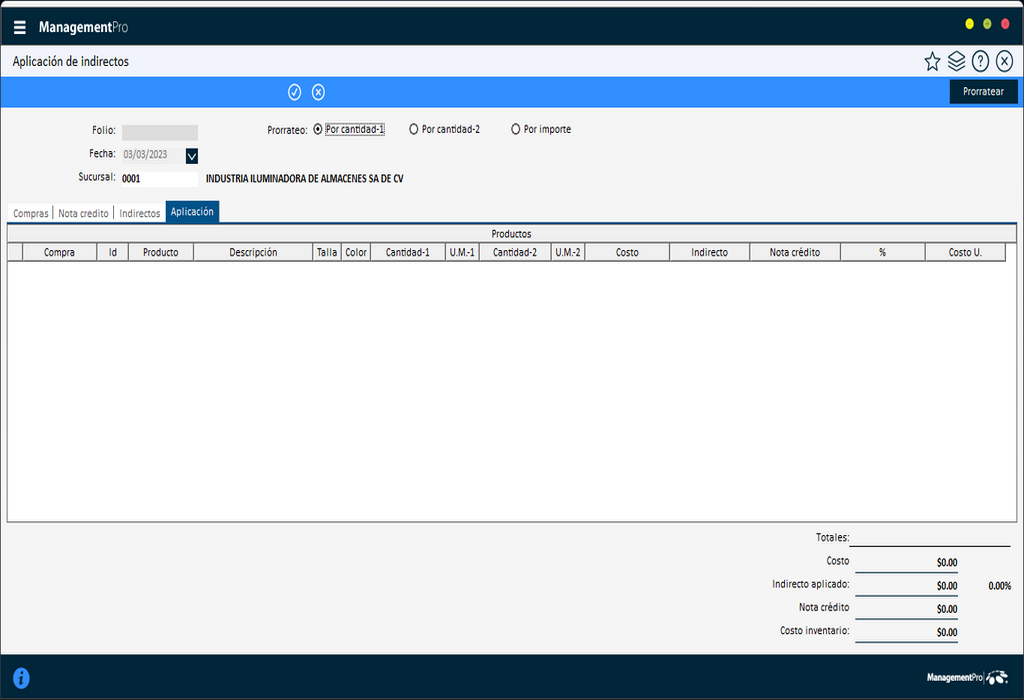This screenshot has height=700, width=1024.
Task: Click the circled X exit icon
Action: [1004, 61]
